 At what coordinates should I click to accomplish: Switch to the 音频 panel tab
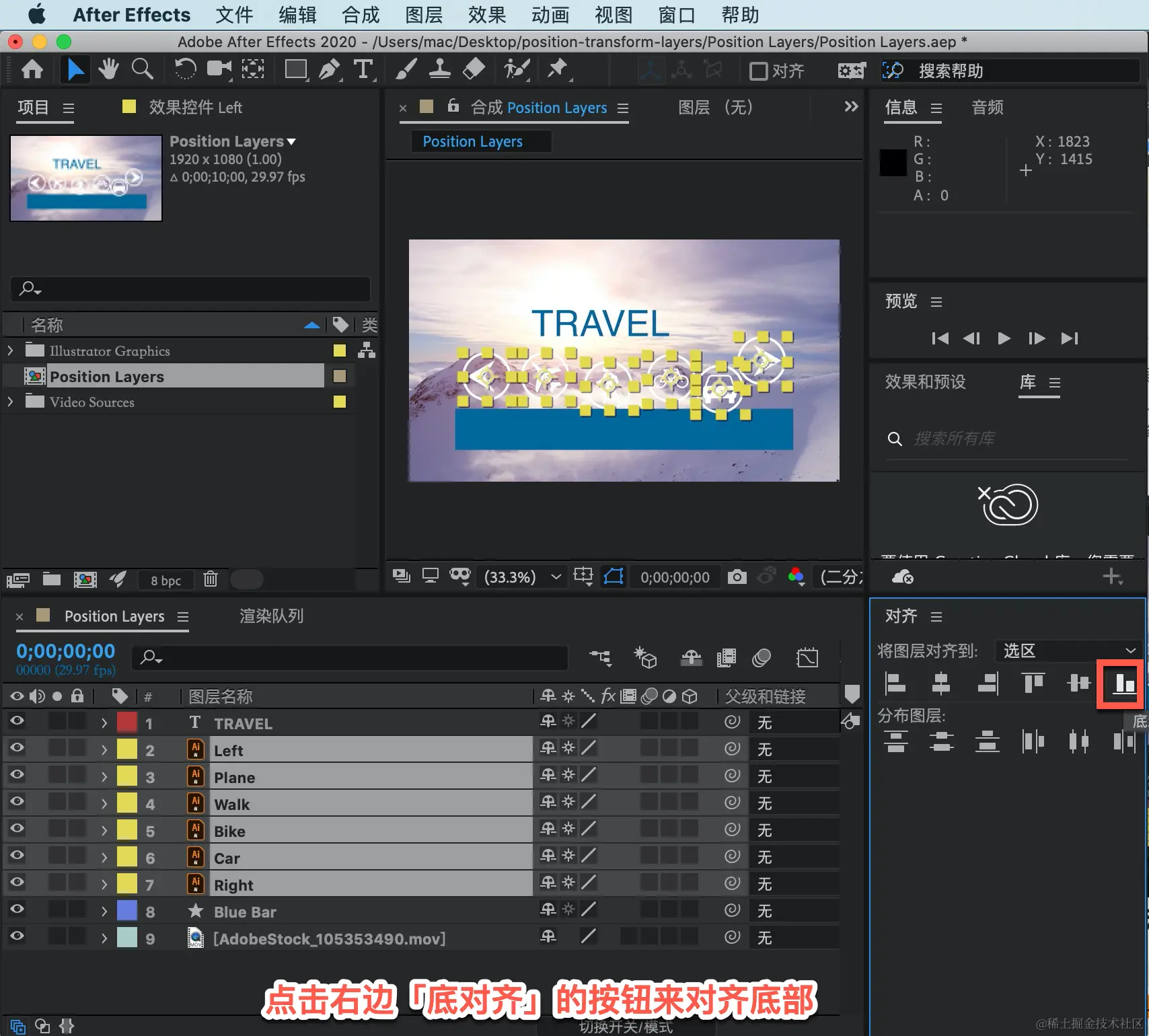[988, 107]
